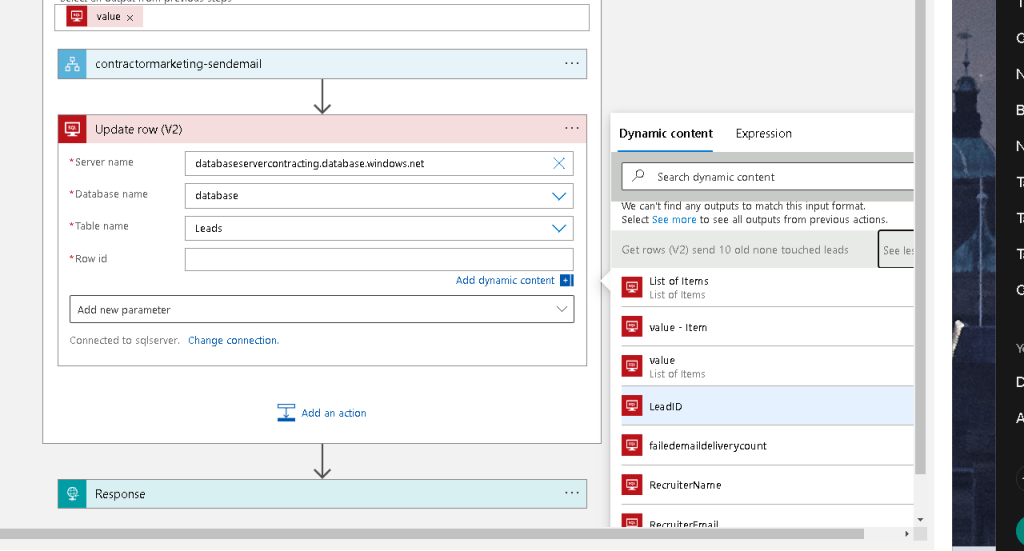Click the value - Item SQL icon
The image size is (1024, 551).
(632, 327)
